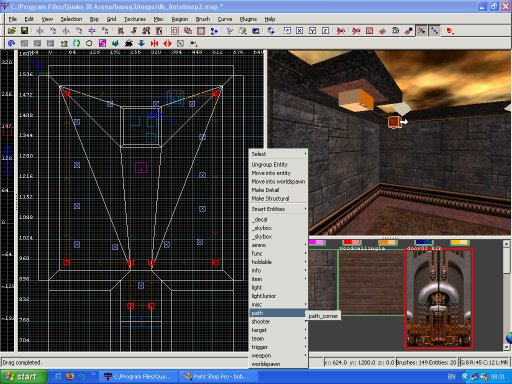This screenshot has width=512, height=384.
Task: Expand the Select submenu
Action: pyautogui.click(x=278, y=154)
